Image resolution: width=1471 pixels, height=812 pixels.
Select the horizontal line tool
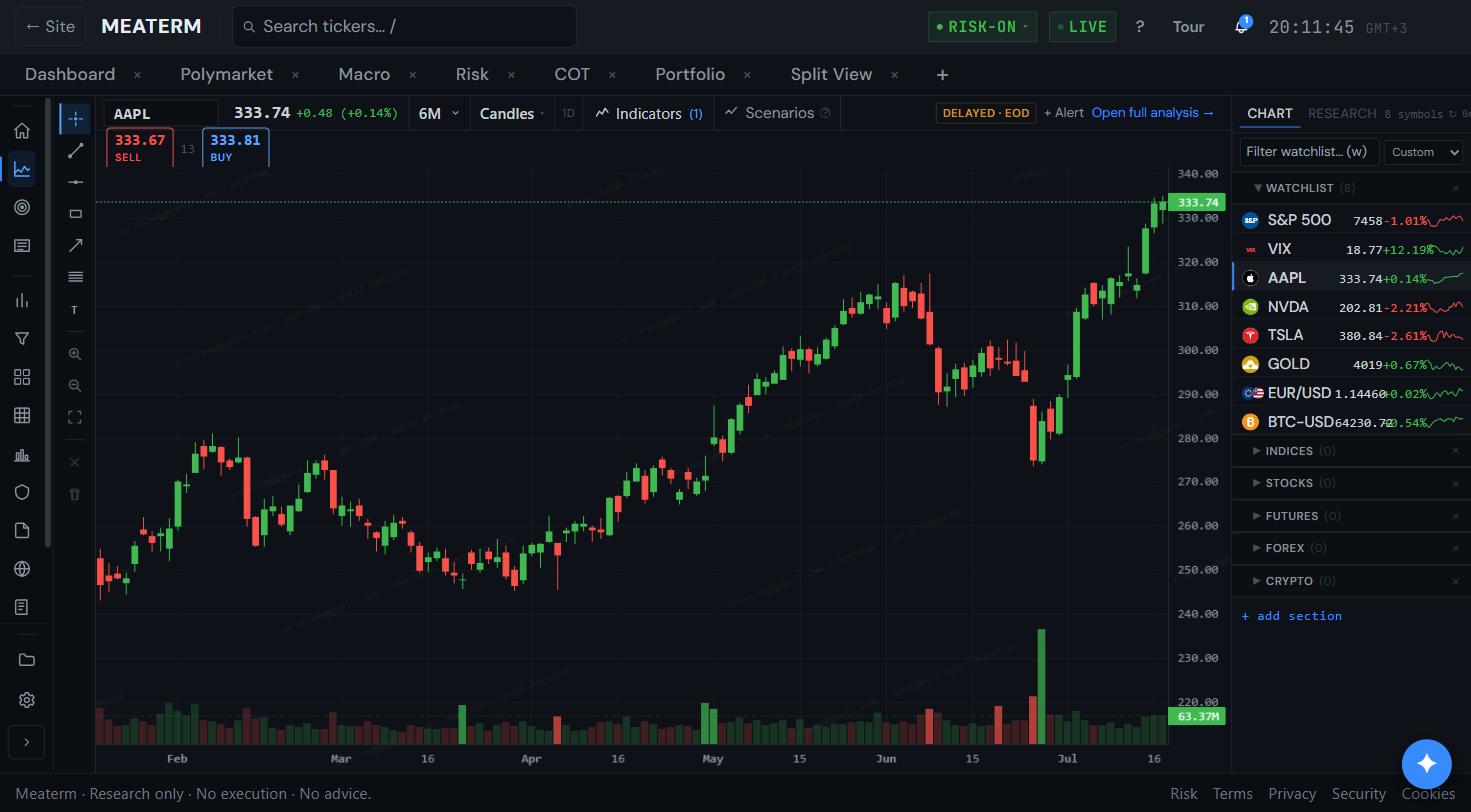coord(75,182)
